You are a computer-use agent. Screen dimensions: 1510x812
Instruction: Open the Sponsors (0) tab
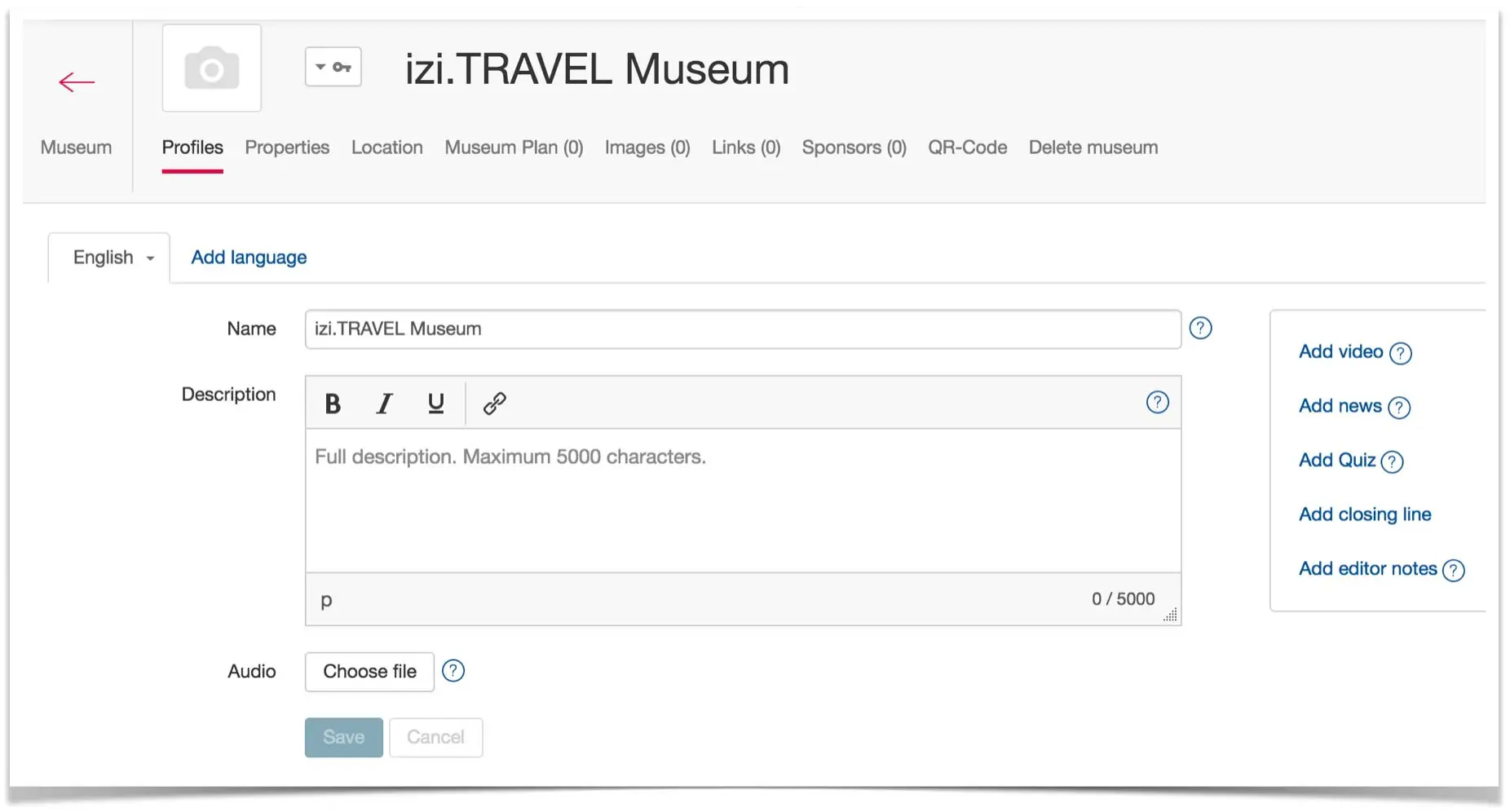[854, 148]
